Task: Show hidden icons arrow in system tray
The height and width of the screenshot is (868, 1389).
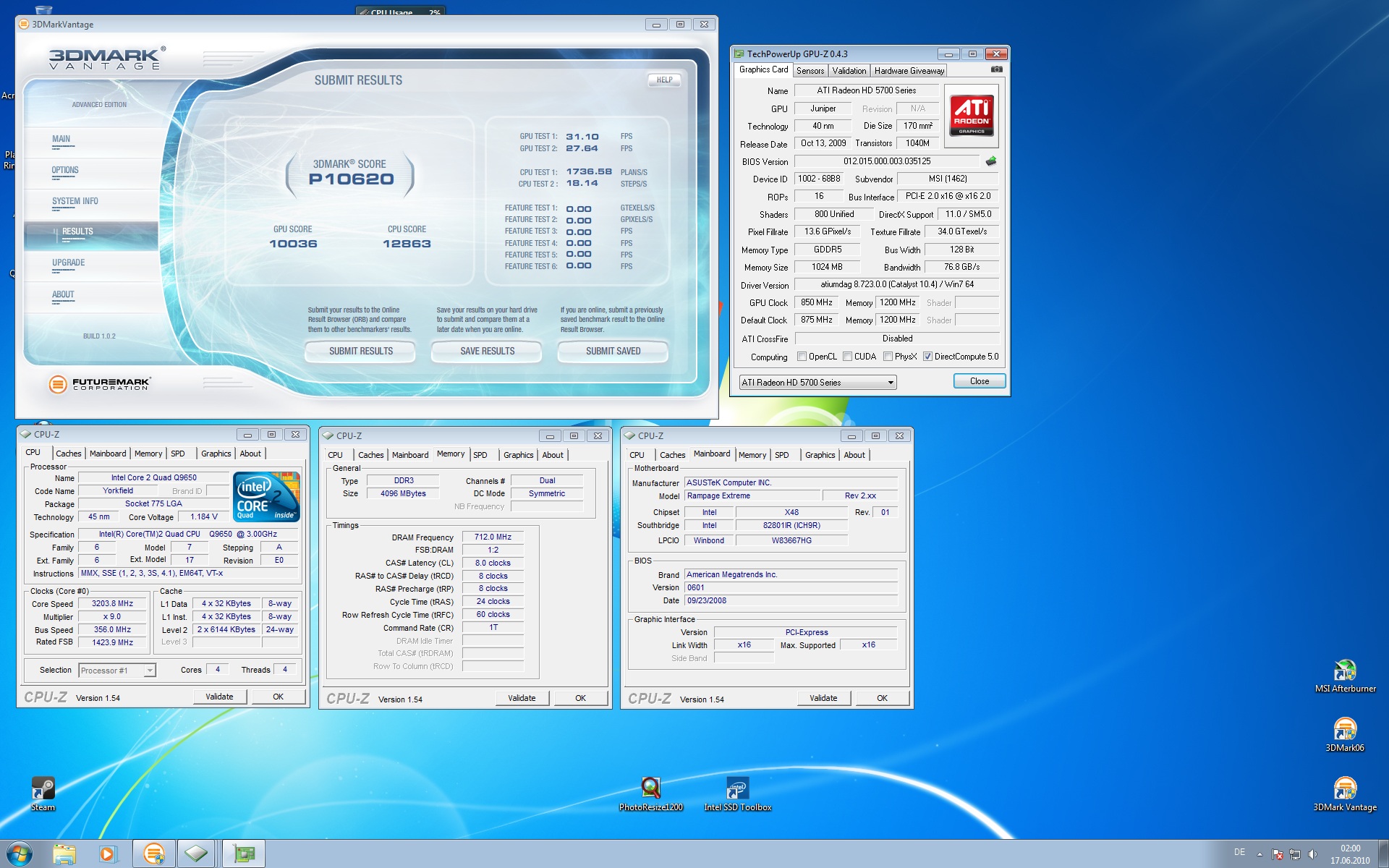Action: 1260,854
